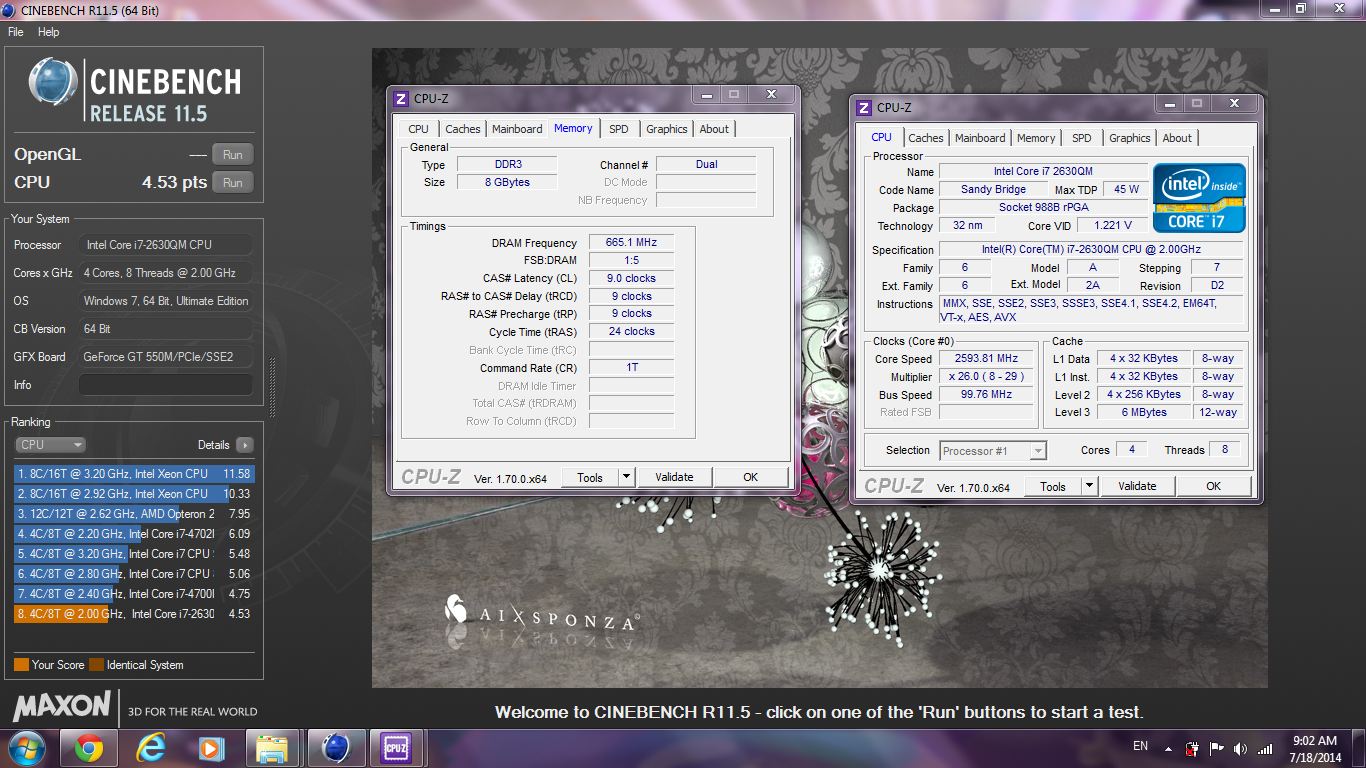
Task: Click the Intel Core i7 logo badge
Action: [1199, 198]
